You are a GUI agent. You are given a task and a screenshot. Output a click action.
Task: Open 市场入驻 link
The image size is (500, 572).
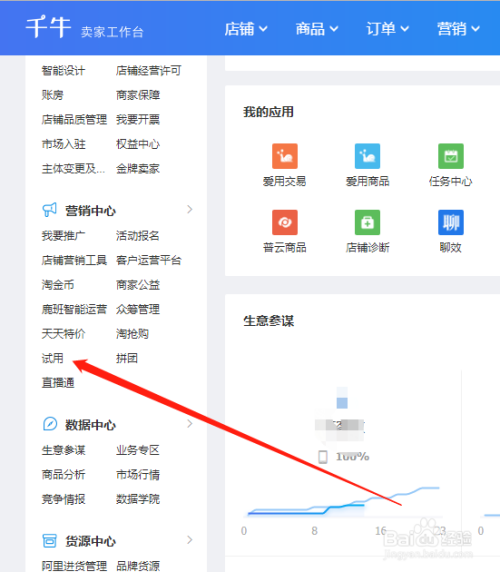click(x=63, y=144)
